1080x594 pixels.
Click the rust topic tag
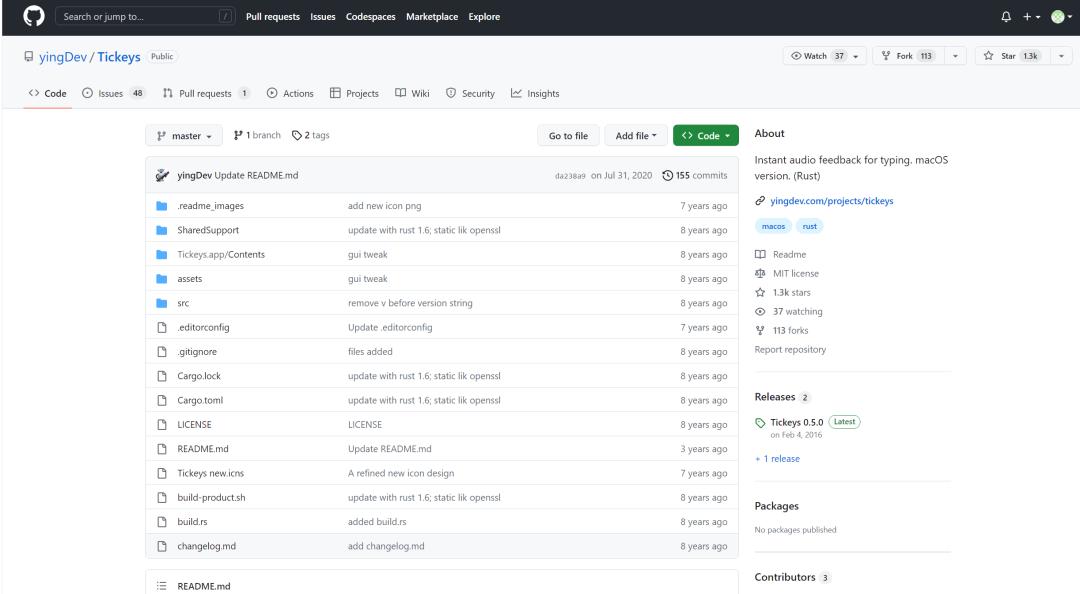808,227
